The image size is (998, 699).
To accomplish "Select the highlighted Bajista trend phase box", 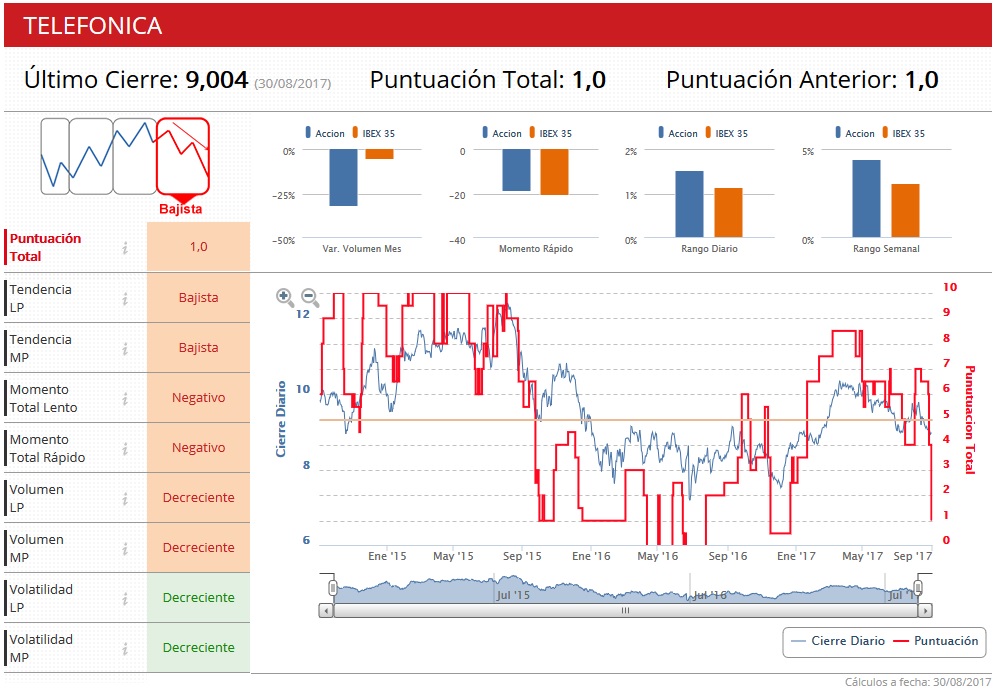I will point(183,156).
